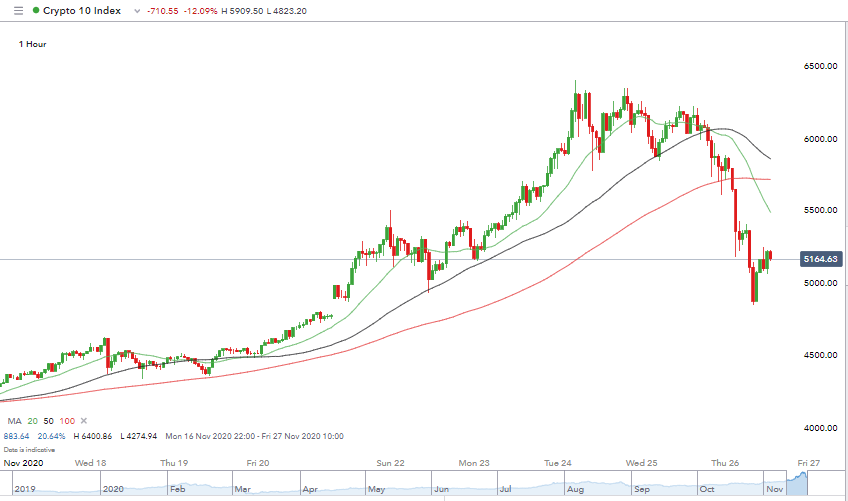Screen dimensions: 848x501
Task: Select the Crypto 10 Index title
Action: click(x=82, y=10)
